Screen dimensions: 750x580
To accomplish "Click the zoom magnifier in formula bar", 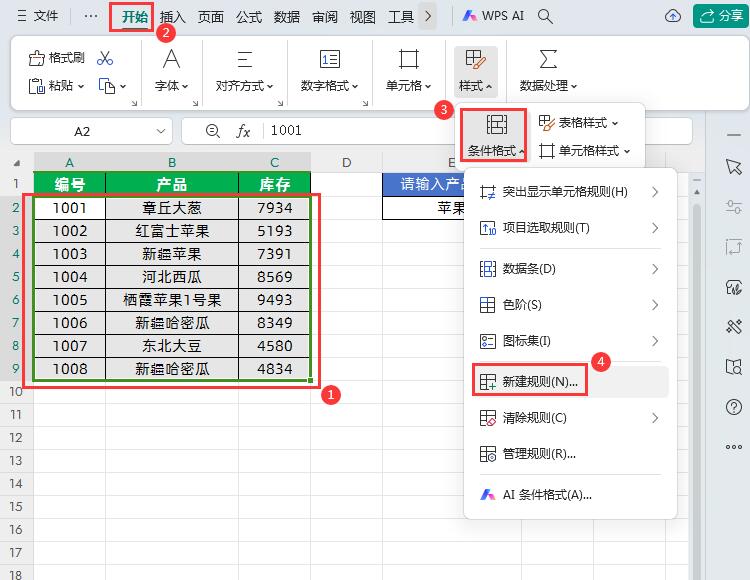I will (212, 131).
